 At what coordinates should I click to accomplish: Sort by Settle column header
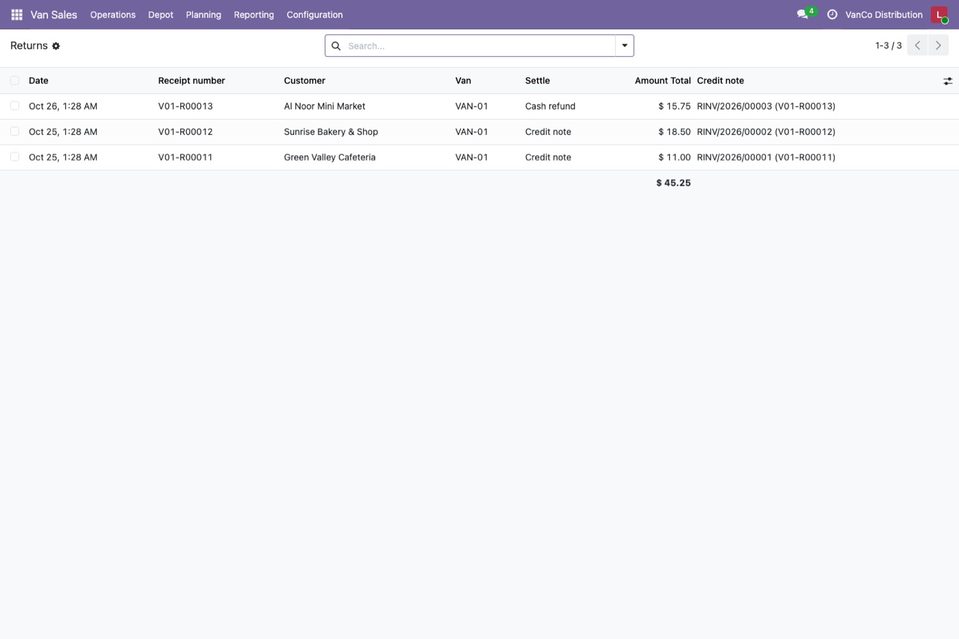[x=538, y=81]
